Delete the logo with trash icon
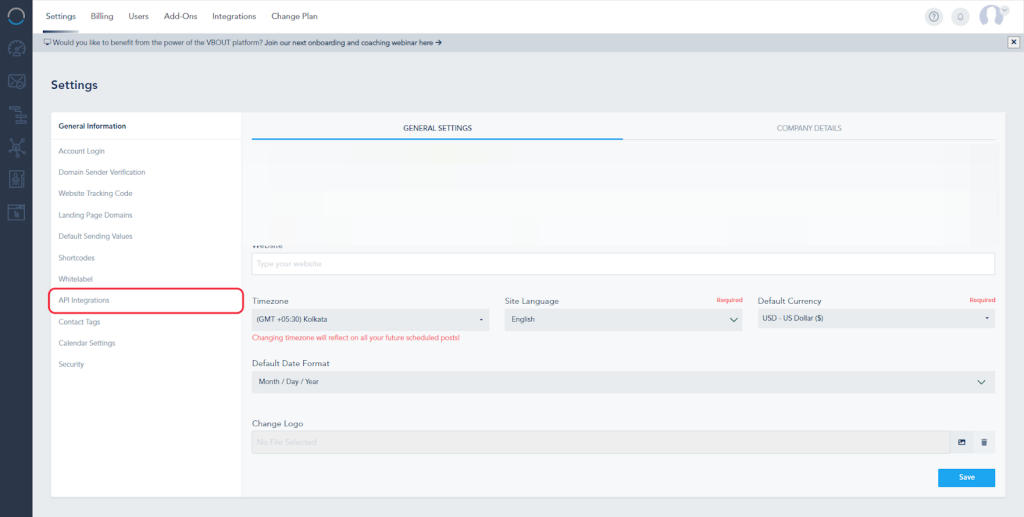Image resolution: width=1024 pixels, height=517 pixels. [984, 442]
